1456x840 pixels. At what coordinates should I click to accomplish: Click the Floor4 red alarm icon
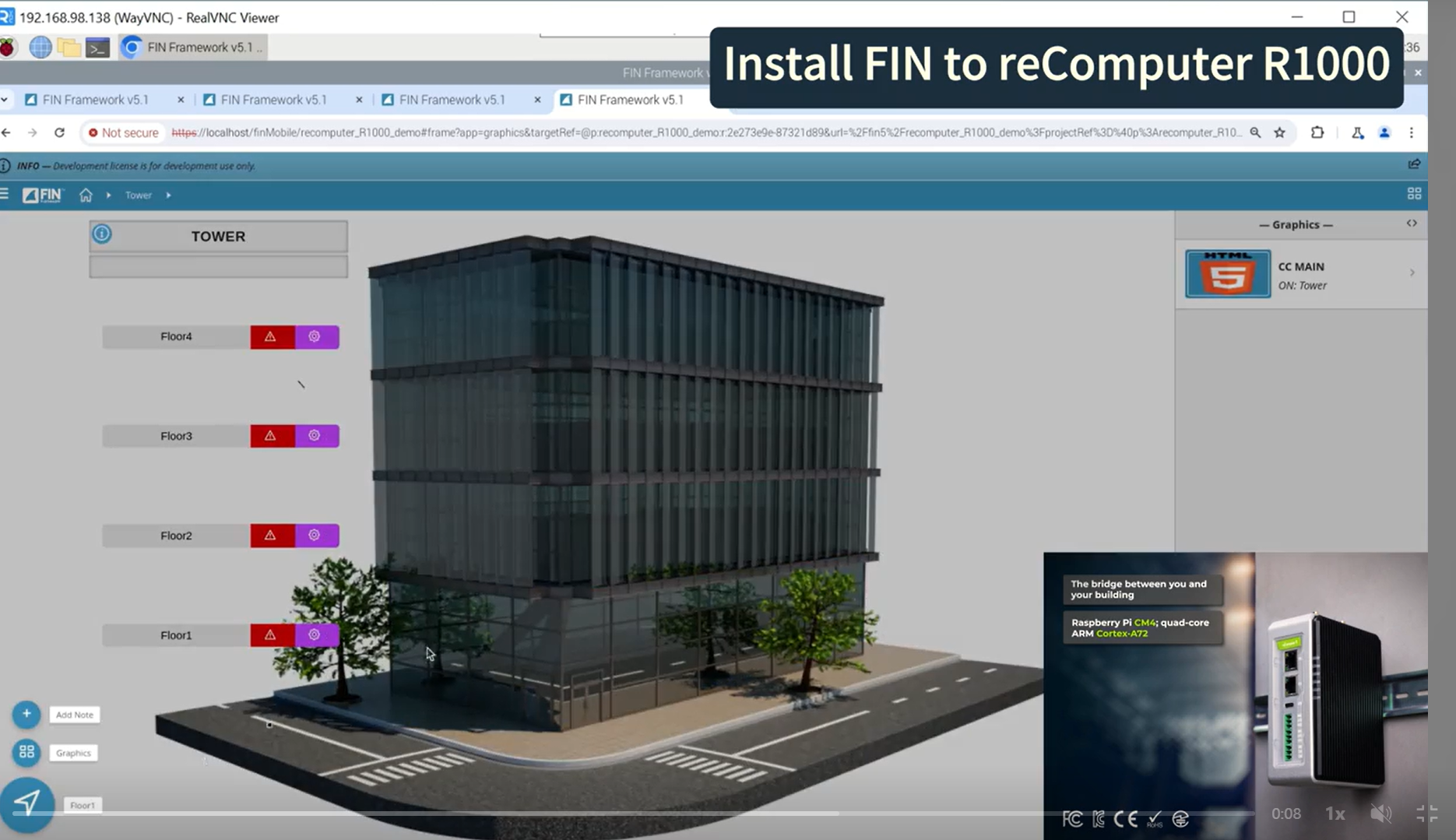[271, 337]
